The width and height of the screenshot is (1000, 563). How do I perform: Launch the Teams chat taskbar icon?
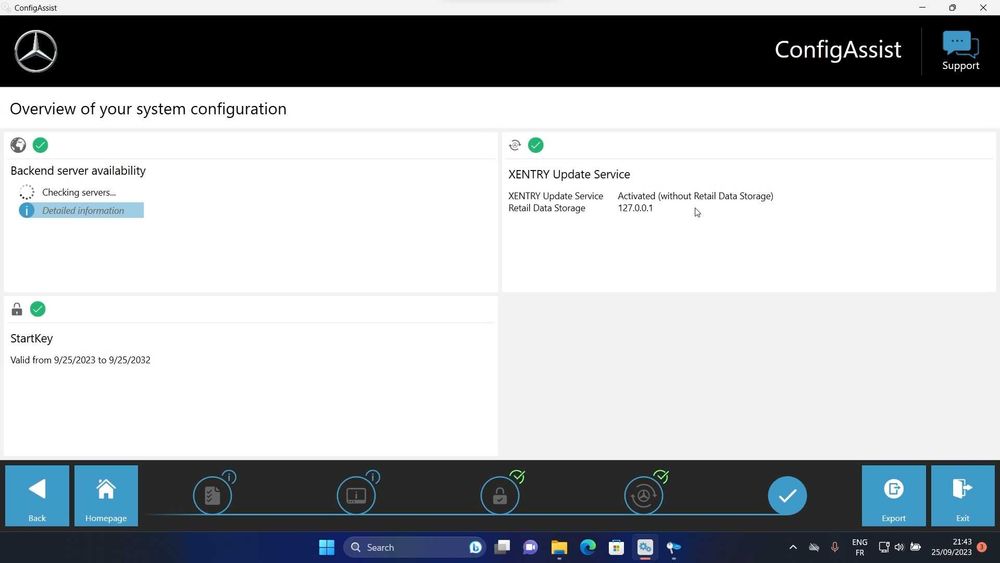pos(530,547)
